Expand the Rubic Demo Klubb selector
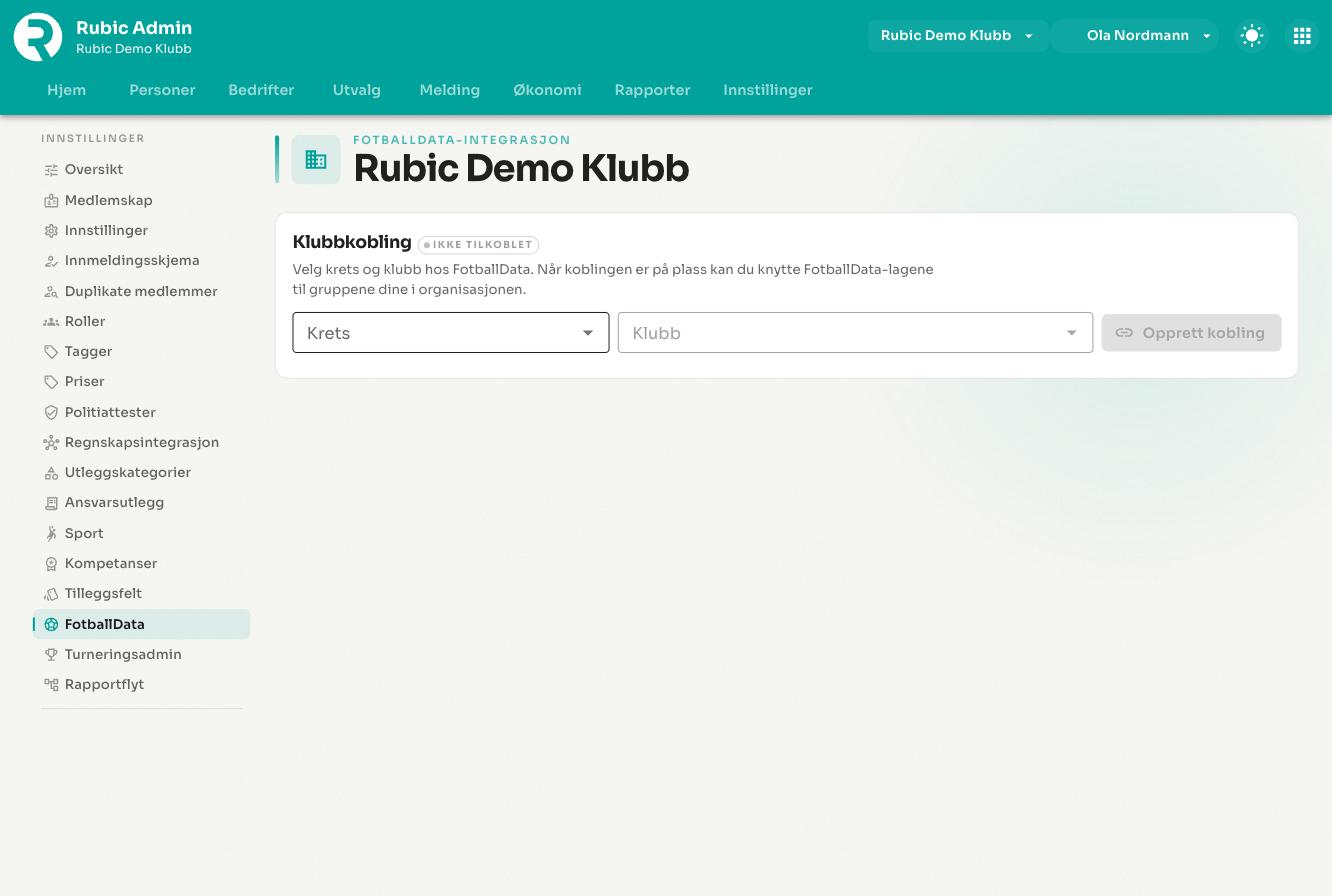Screen dimensions: 1332x896 coord(957,36)
